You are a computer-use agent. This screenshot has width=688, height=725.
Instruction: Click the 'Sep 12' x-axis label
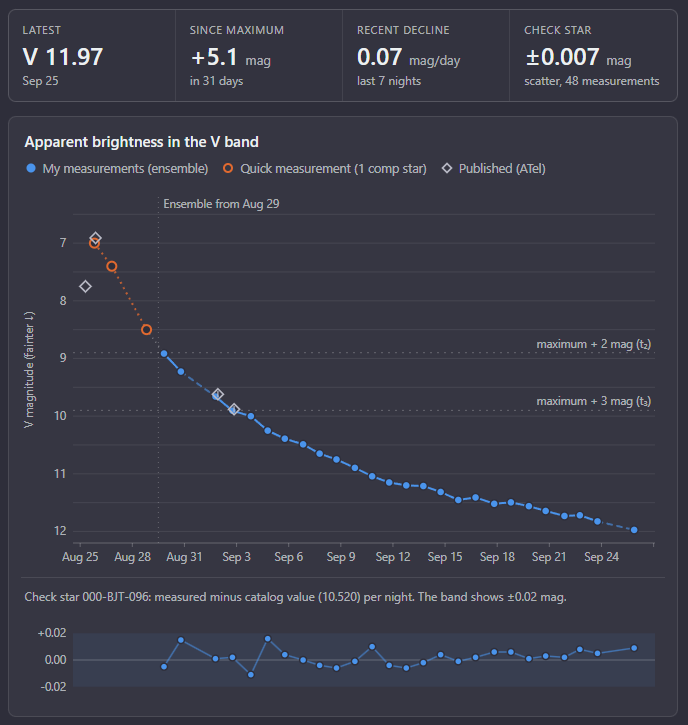coord(393,557)
